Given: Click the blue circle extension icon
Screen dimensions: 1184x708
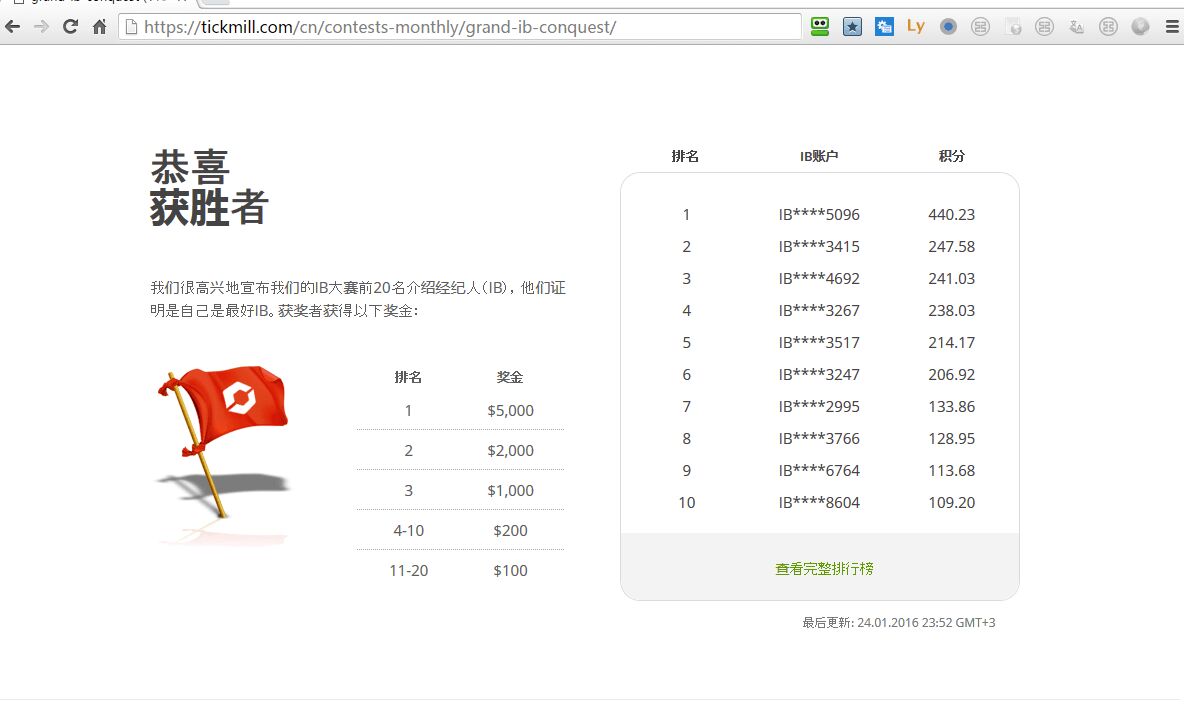Looking at the screenshot, I should click(x=948, y=27).
